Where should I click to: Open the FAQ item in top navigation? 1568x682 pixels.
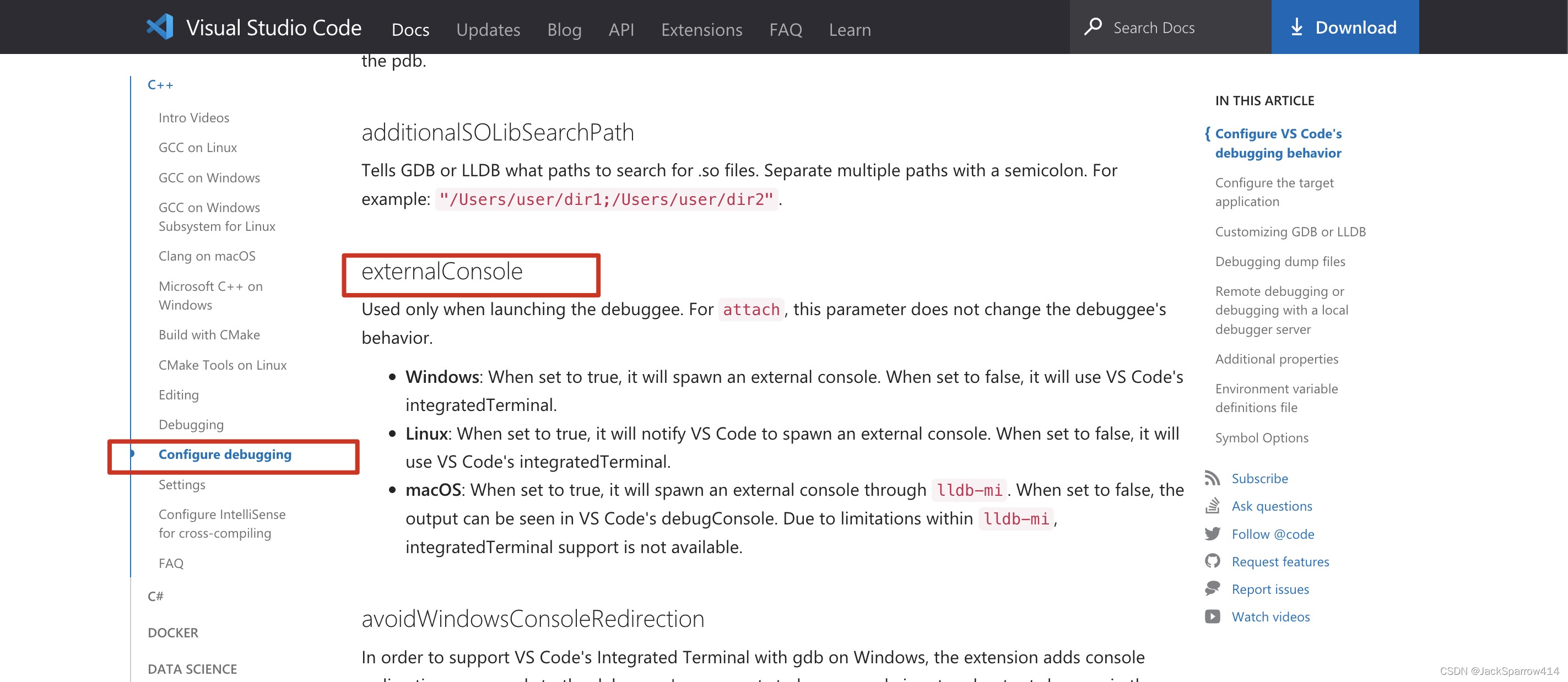click(x=785, y=29)
